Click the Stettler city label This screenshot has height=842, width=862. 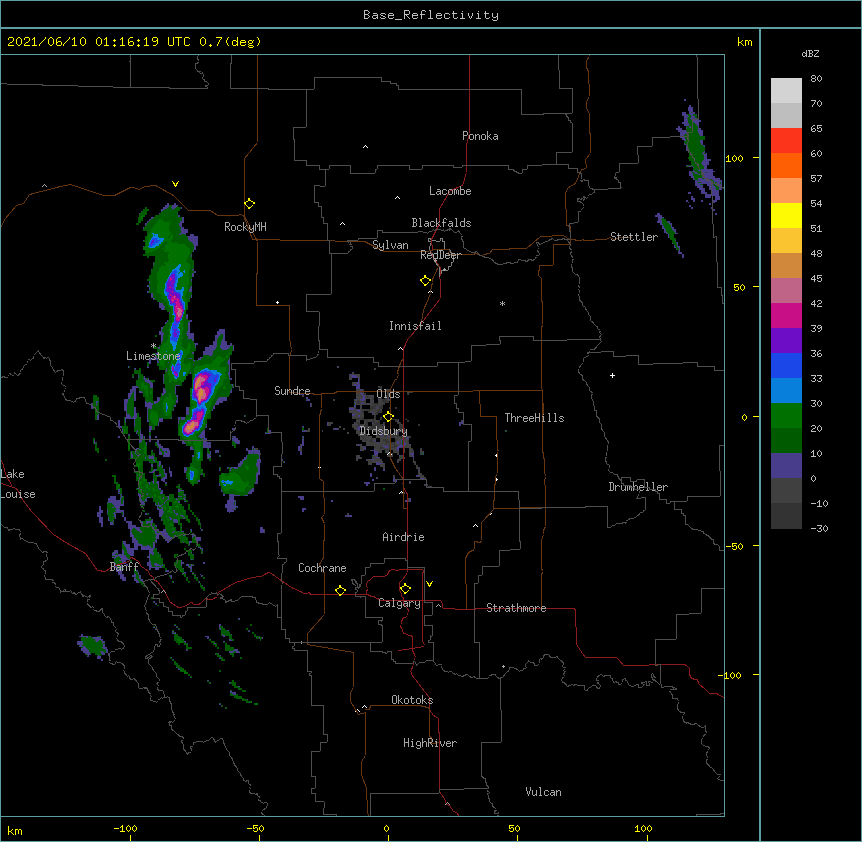634,237
